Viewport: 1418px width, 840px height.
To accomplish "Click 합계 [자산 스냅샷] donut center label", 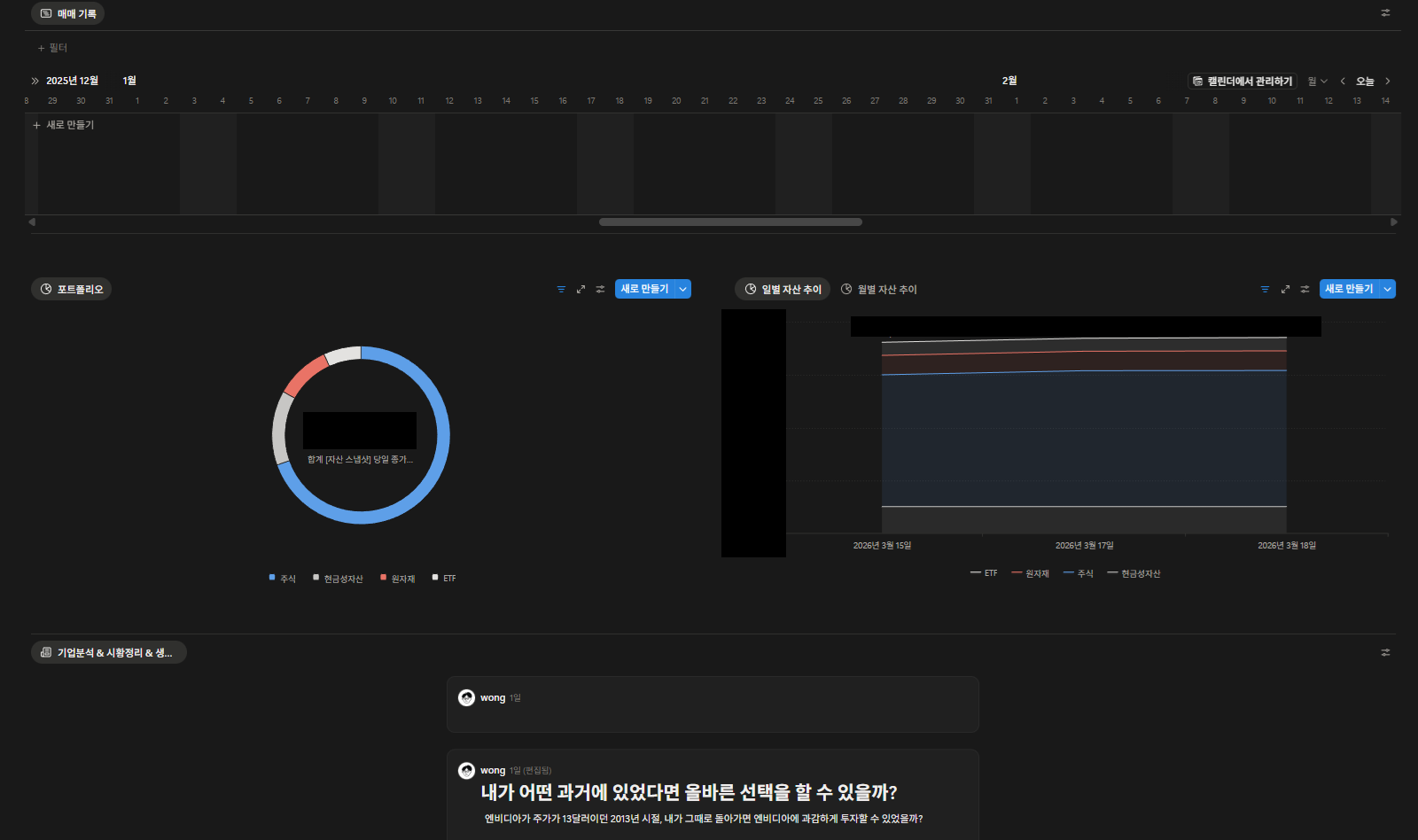I will pyautogui.click(x=360, y=460).
